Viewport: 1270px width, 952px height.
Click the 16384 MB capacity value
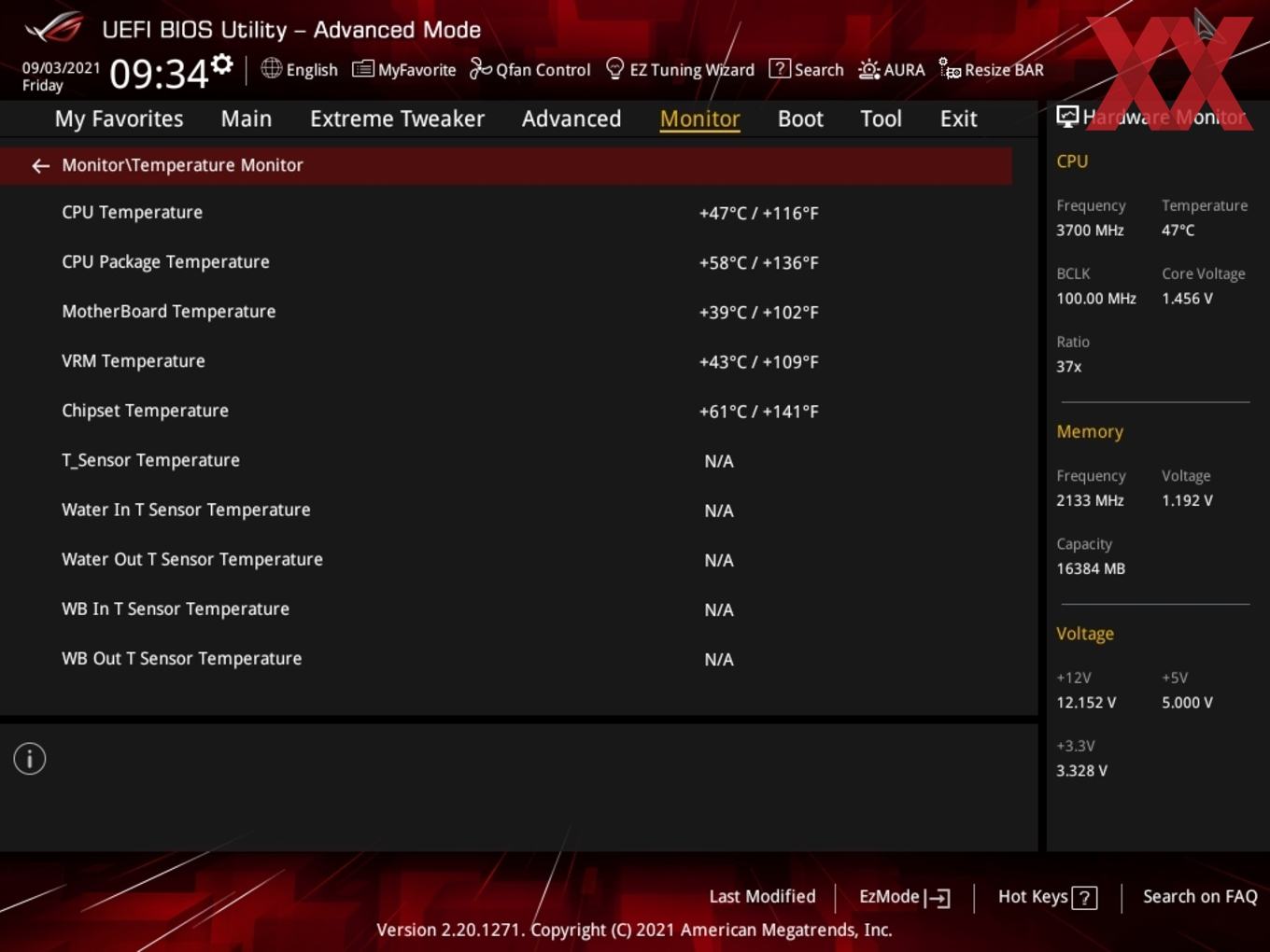click(x=1091, y=568)
